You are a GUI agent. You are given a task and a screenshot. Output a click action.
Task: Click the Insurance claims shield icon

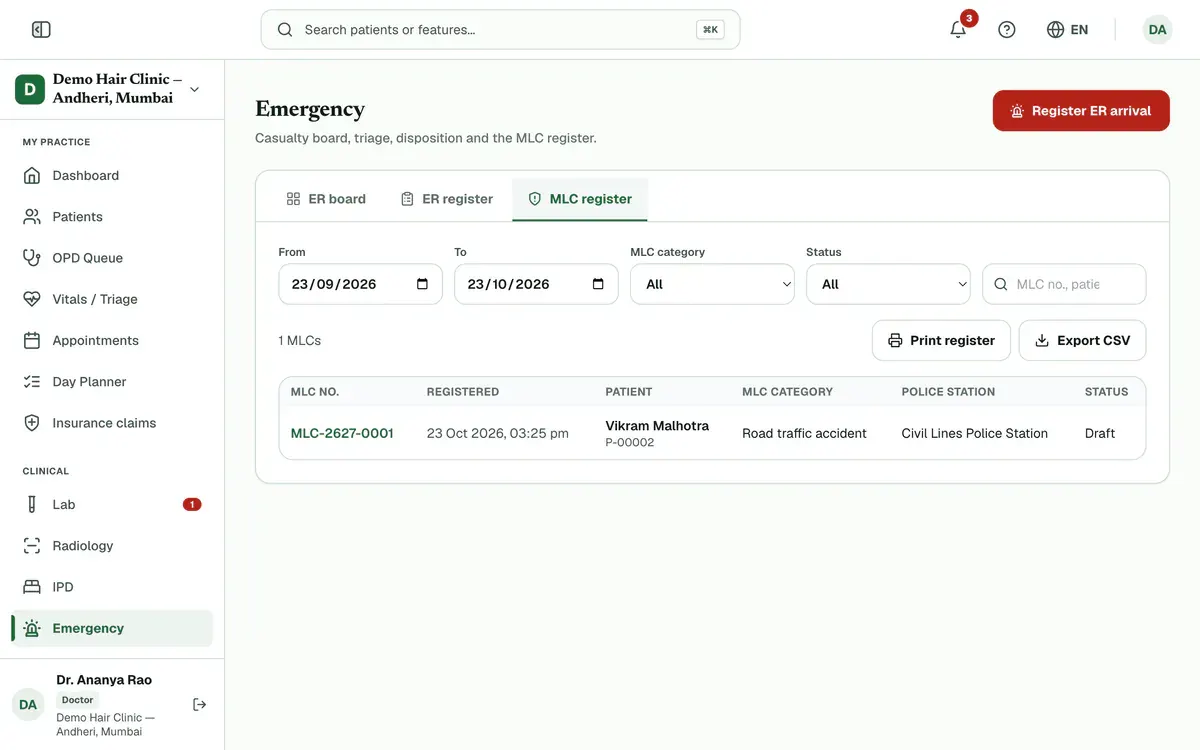pos(32,423)
